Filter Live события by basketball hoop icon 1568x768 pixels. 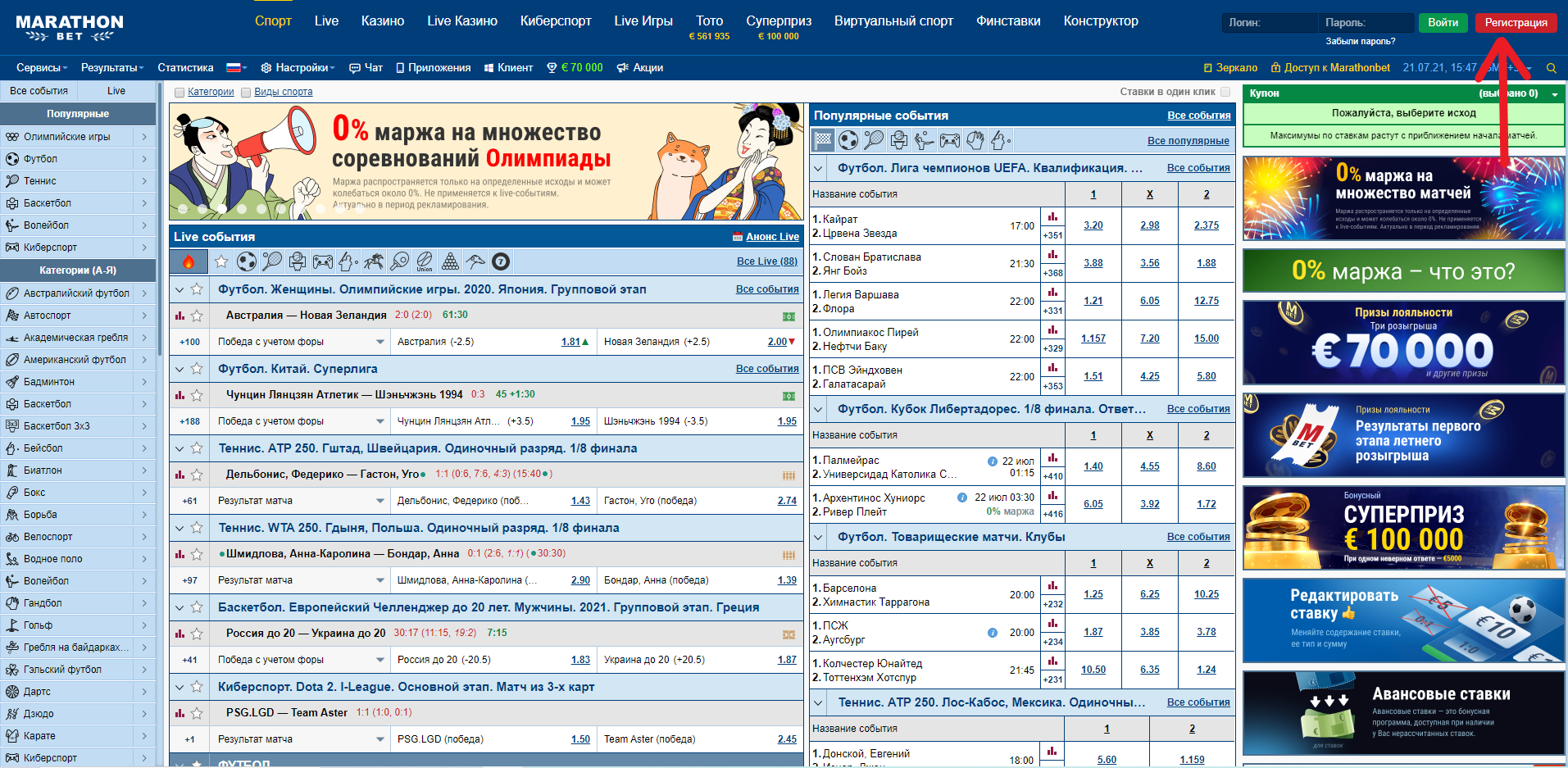298,261
